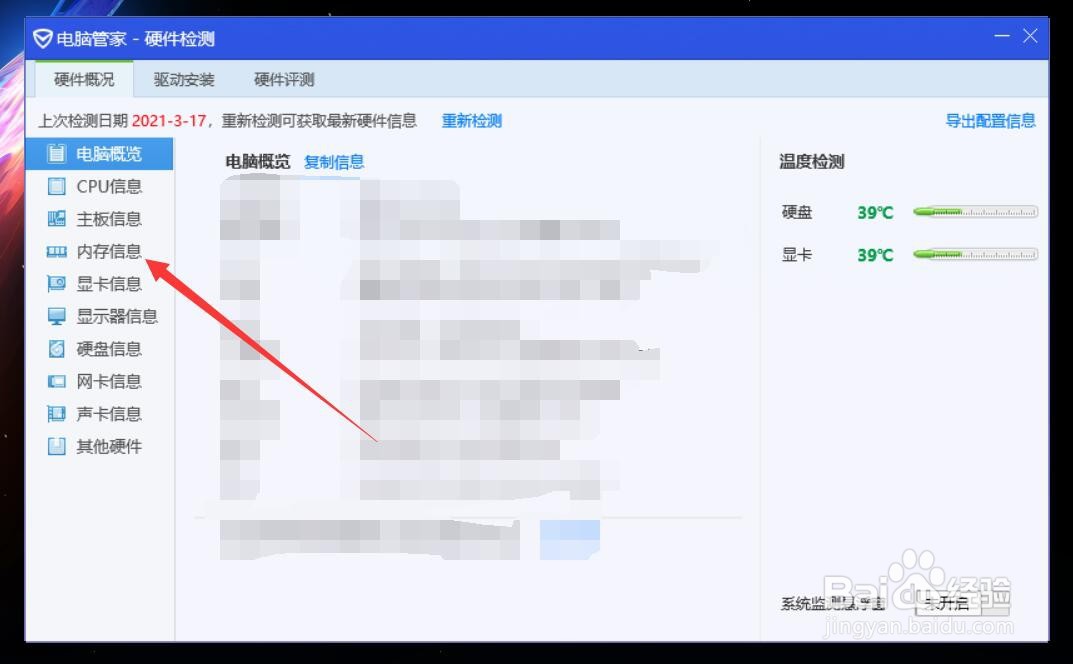View 网卡信息 section
The height and width of the screenshot is (664, 1073).
pyautogui.click(x=99, y=381)
